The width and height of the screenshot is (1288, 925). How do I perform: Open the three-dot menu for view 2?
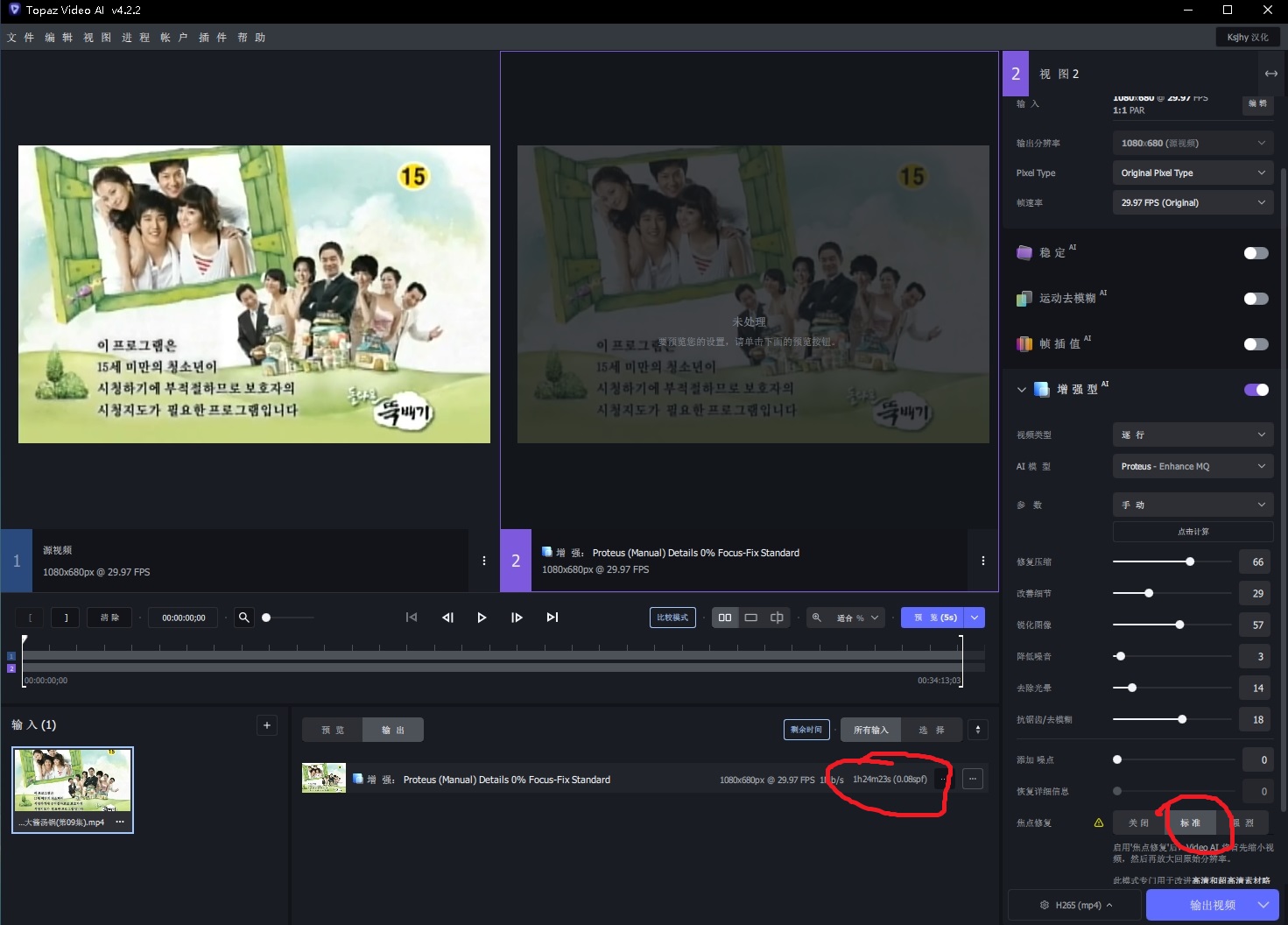click(x=983, y=561)
